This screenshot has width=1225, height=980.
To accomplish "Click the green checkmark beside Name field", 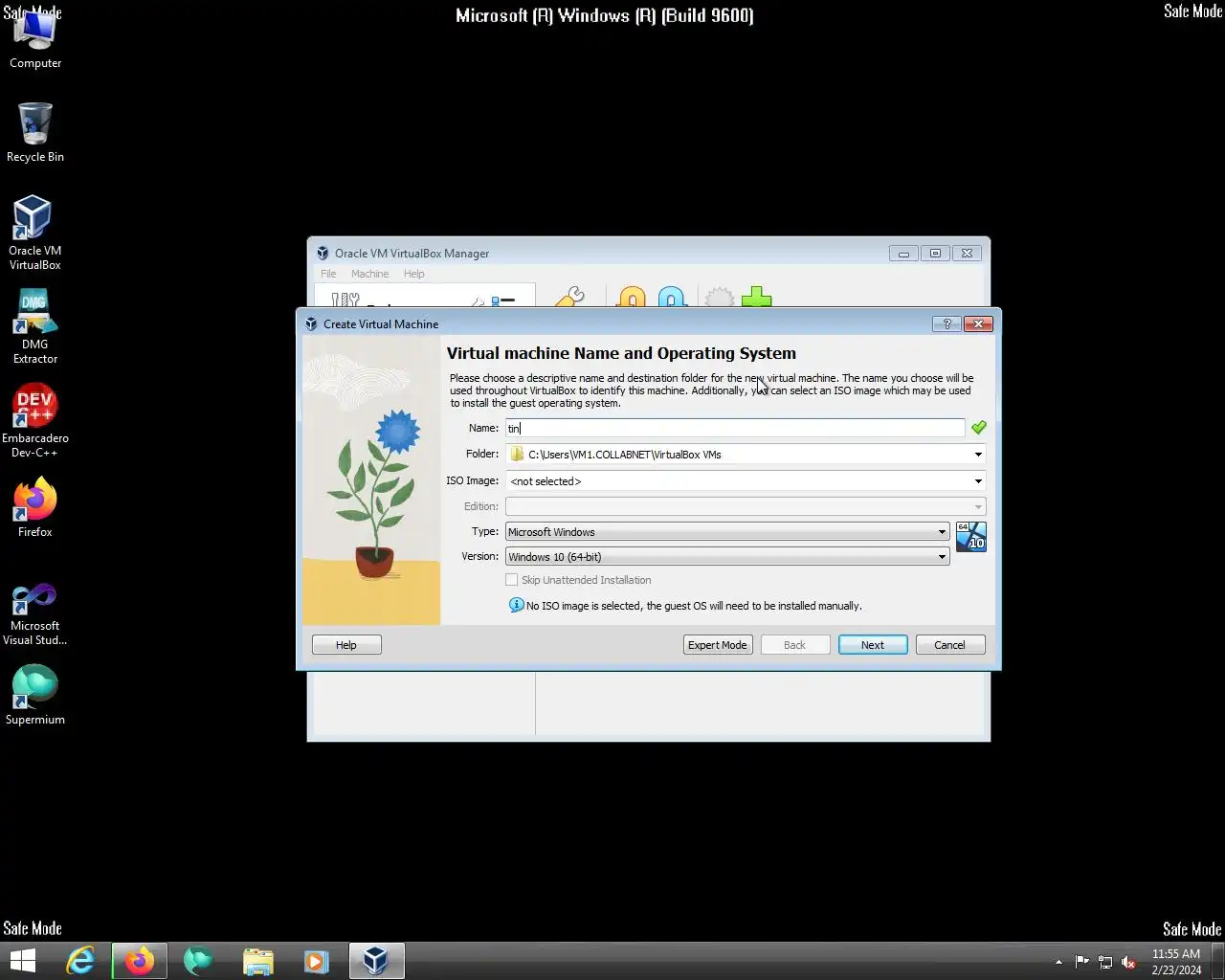I will pos(978,428).
